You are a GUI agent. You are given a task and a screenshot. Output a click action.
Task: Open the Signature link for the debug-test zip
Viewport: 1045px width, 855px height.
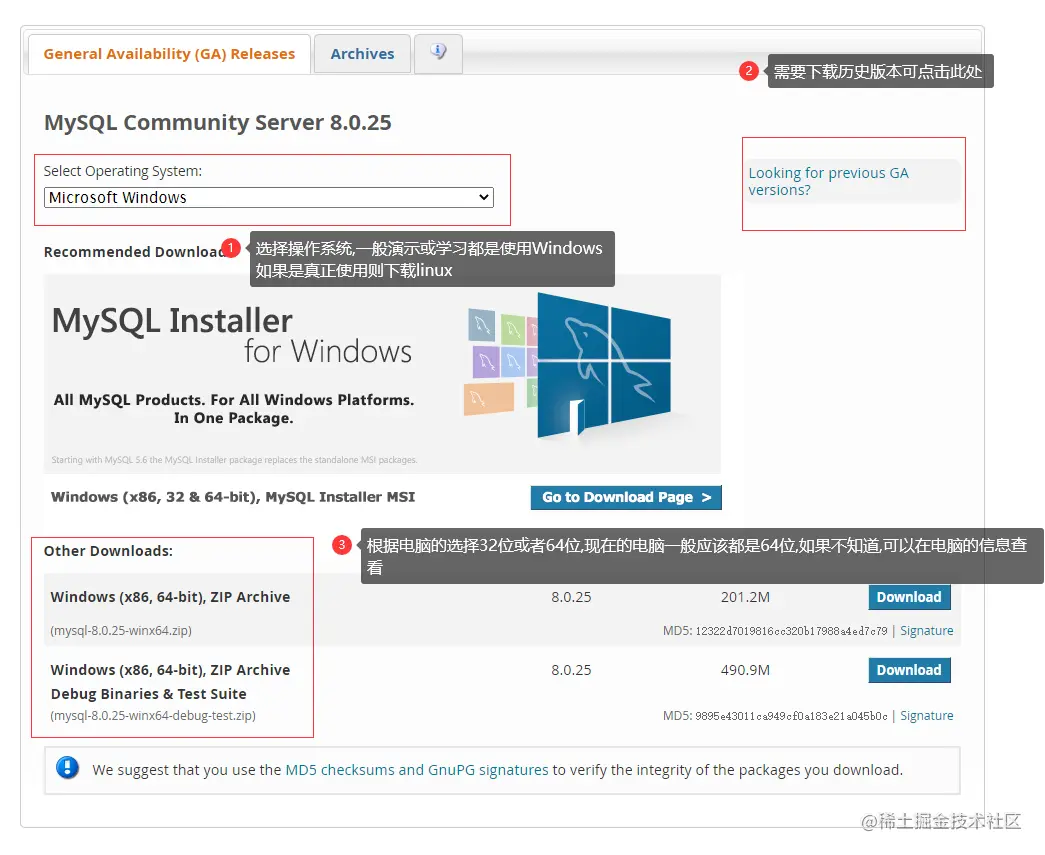(926, 715)
